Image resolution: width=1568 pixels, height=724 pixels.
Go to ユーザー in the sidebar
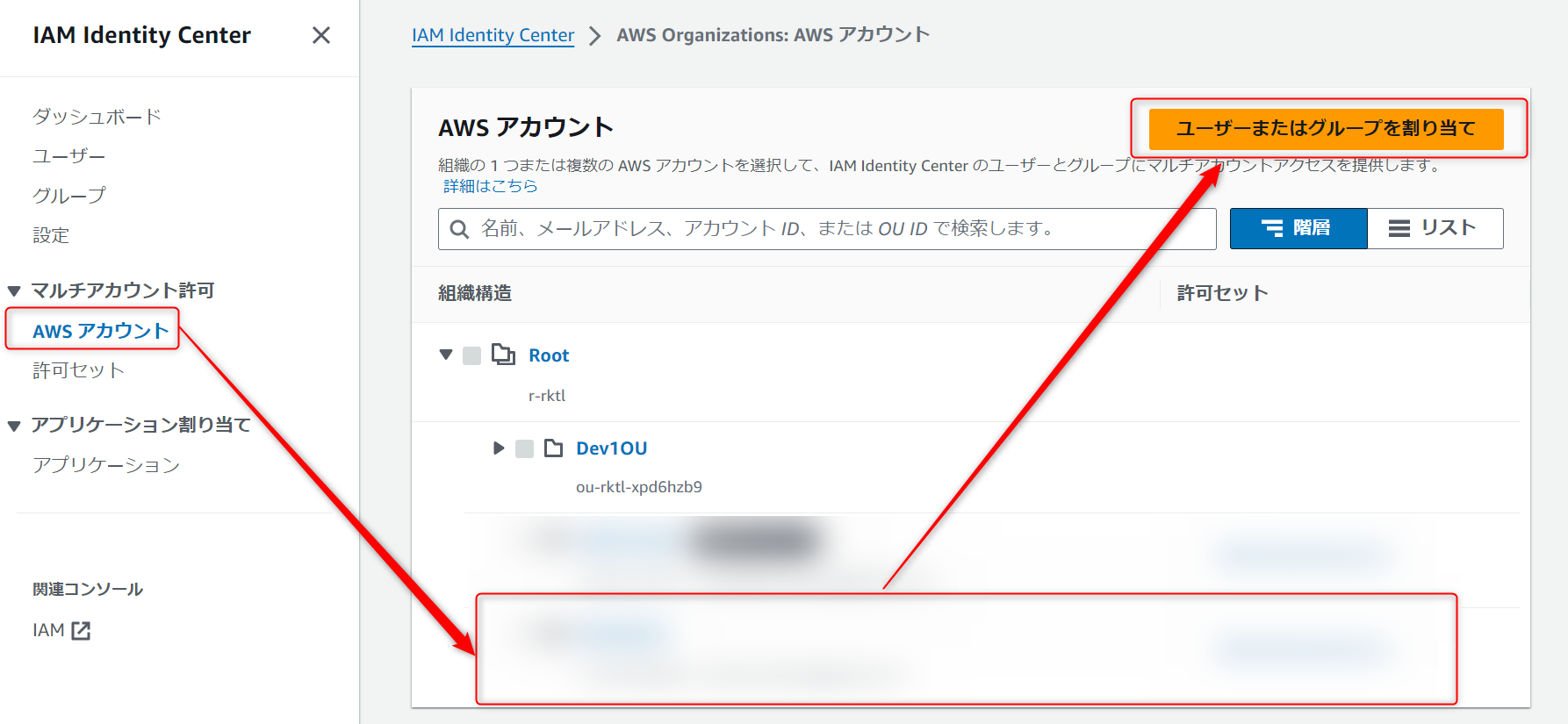(68, 156)
